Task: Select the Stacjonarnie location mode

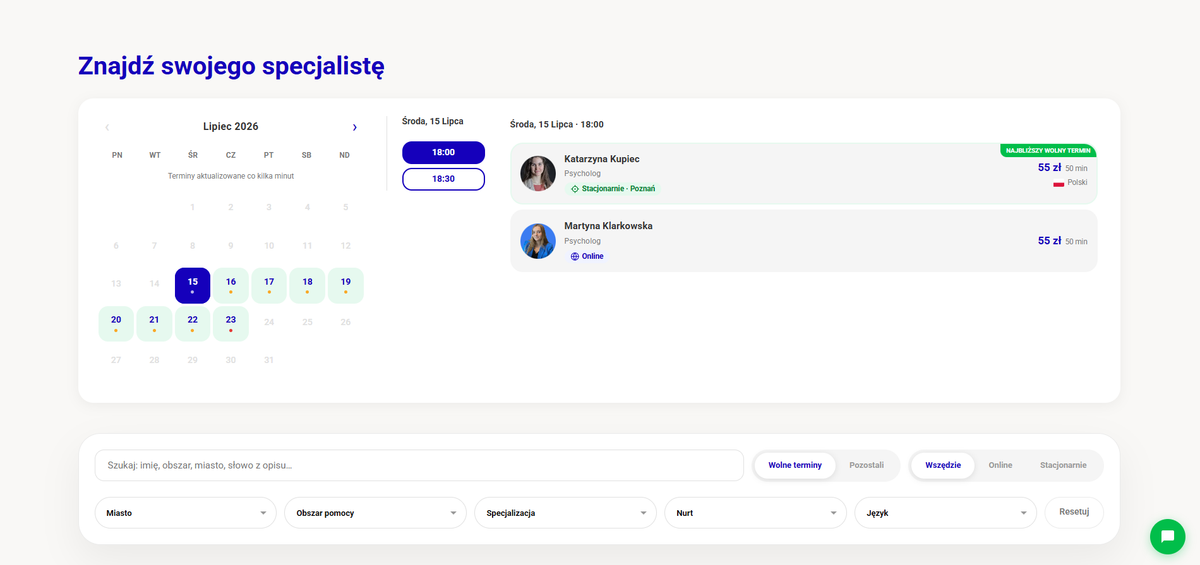Action: tap(1063, 465)
